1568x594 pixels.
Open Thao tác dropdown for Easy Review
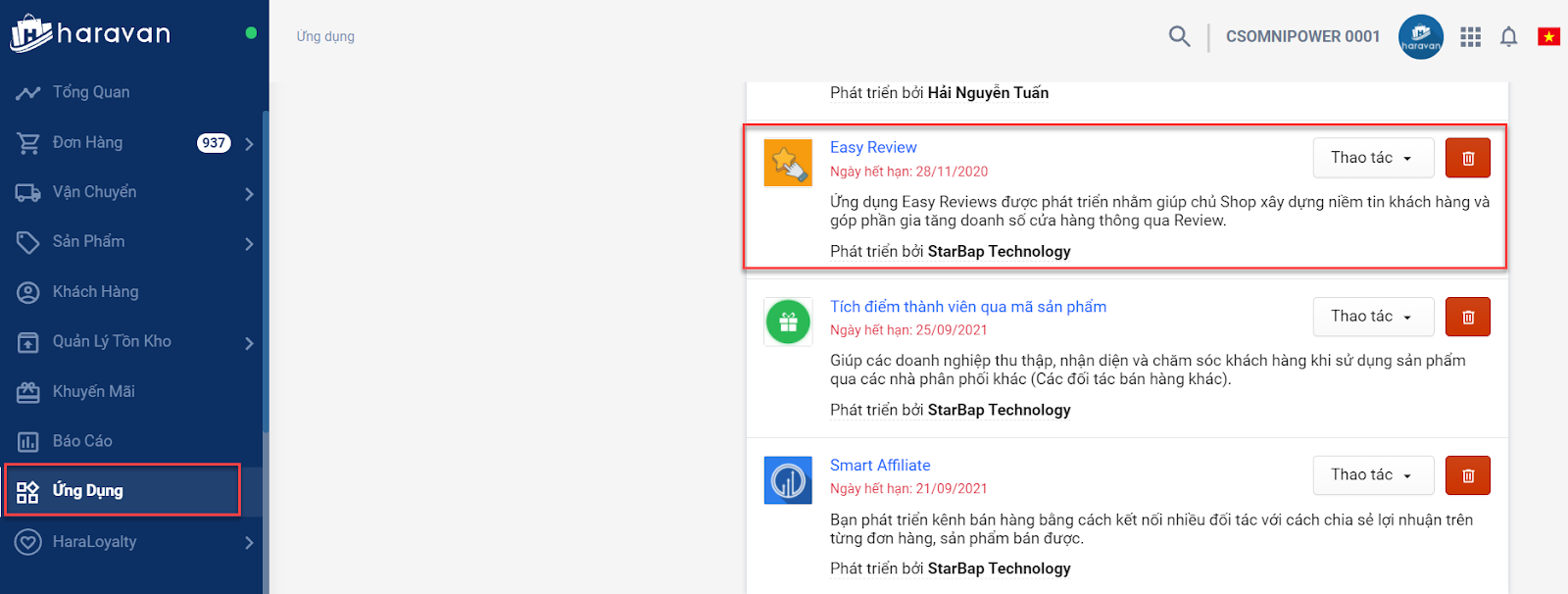click(x=1373, y=158)
